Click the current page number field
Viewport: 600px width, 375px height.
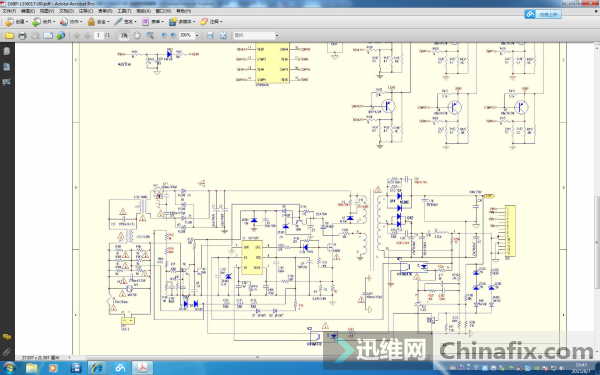pyautogui.click(x=98, y=36)
